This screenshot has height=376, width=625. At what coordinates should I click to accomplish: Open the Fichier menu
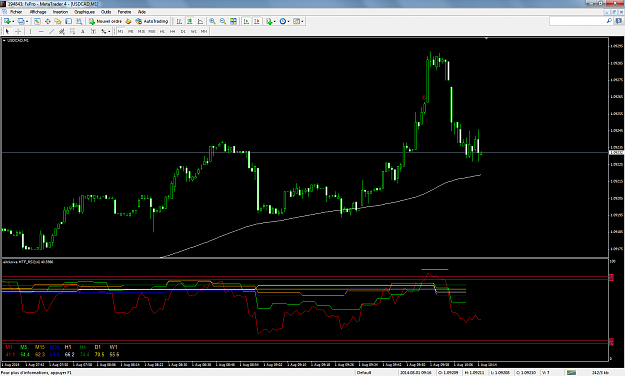pos(16,12)
